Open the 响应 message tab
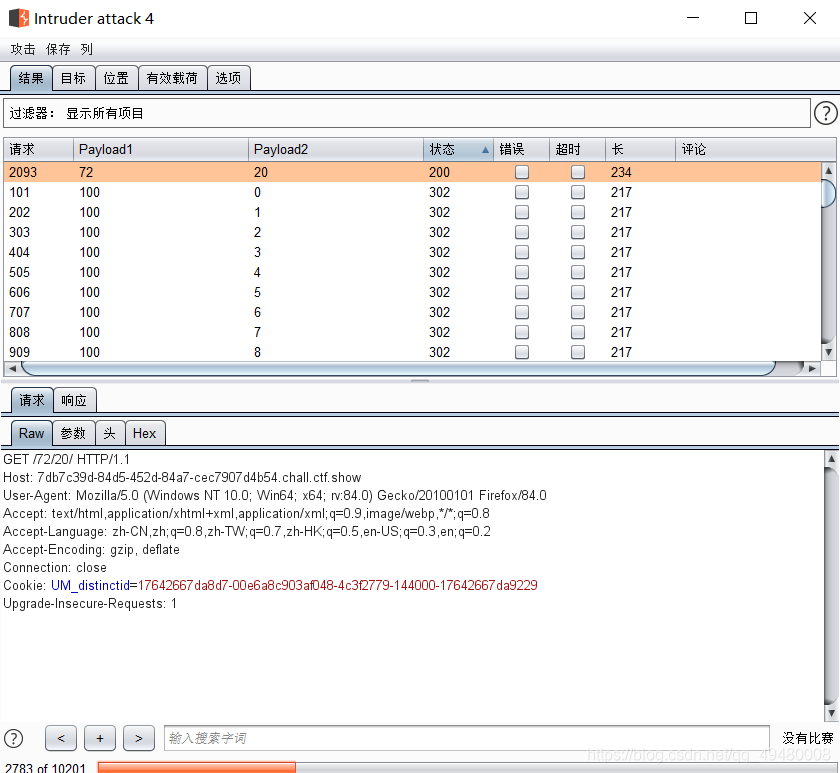840x773 pixels. 74,400
